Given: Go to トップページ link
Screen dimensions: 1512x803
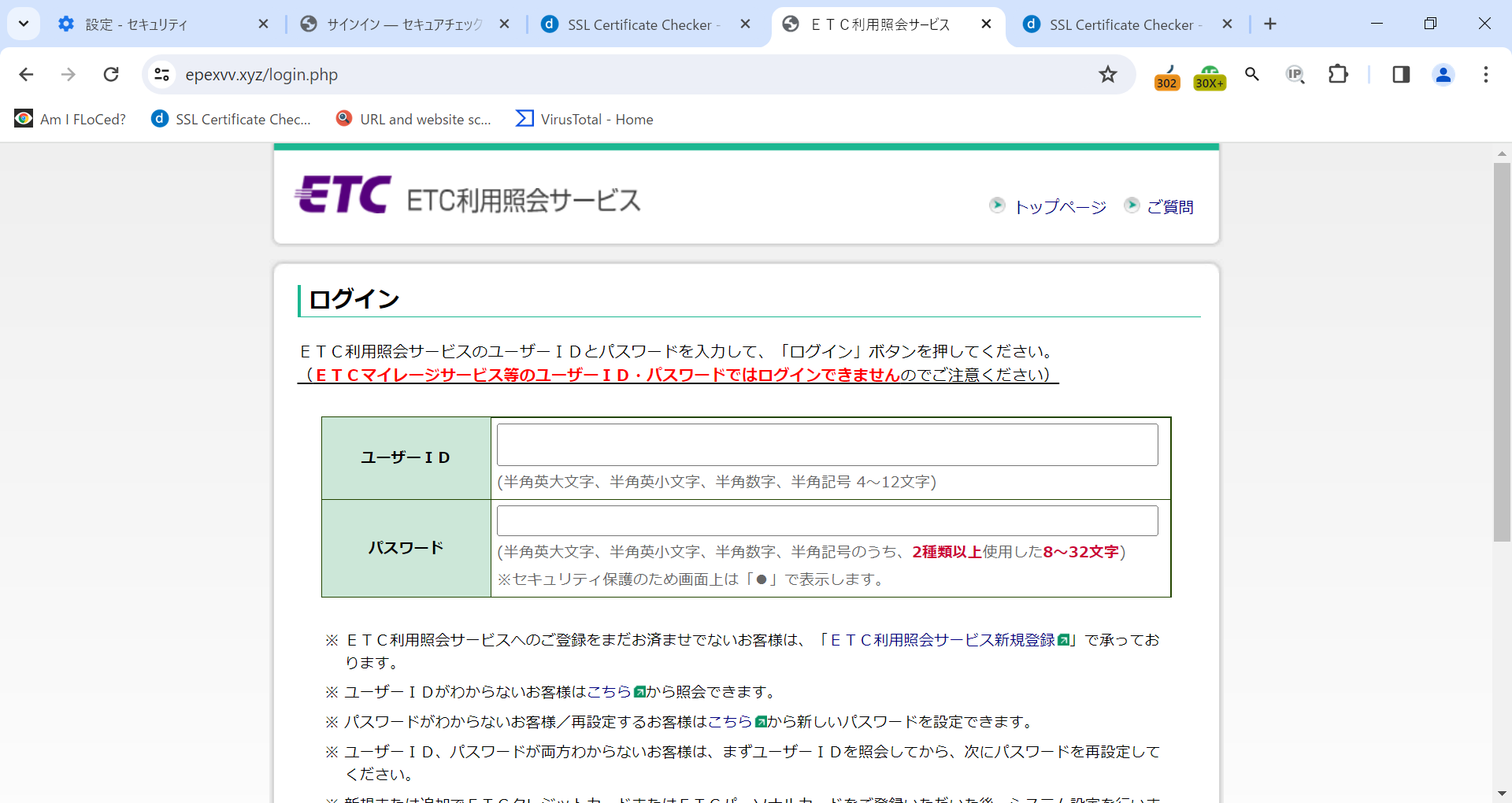Looking at the screenshot, I should tap(1060, 206).
